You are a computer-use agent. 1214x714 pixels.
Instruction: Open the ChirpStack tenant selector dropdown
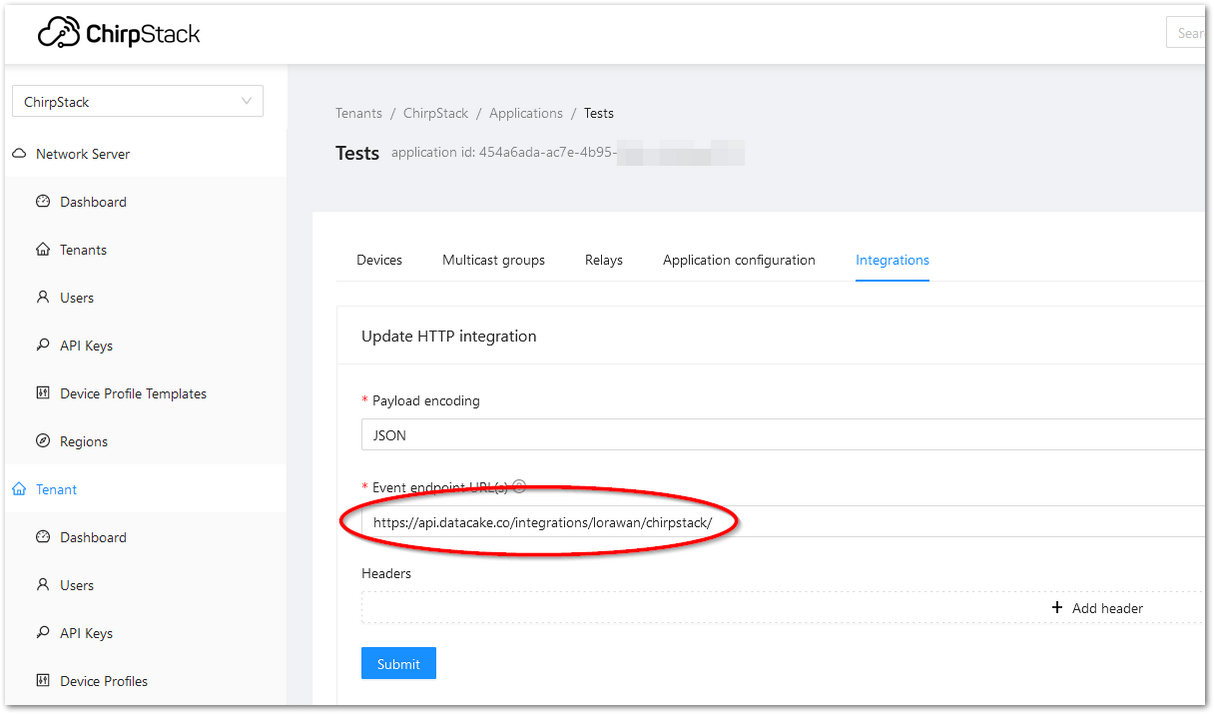click(138, 102)
